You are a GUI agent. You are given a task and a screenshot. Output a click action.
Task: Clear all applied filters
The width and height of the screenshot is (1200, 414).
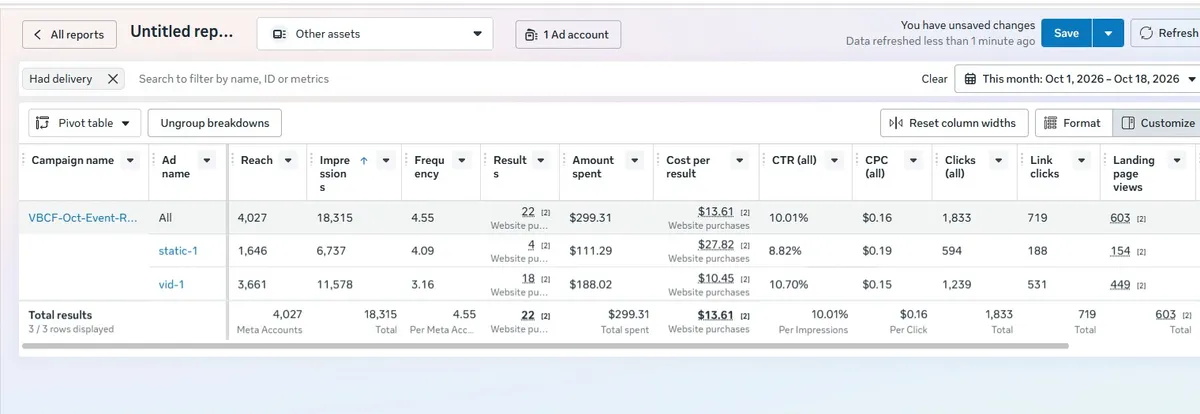pyautogui.click(x=934, y=79)
